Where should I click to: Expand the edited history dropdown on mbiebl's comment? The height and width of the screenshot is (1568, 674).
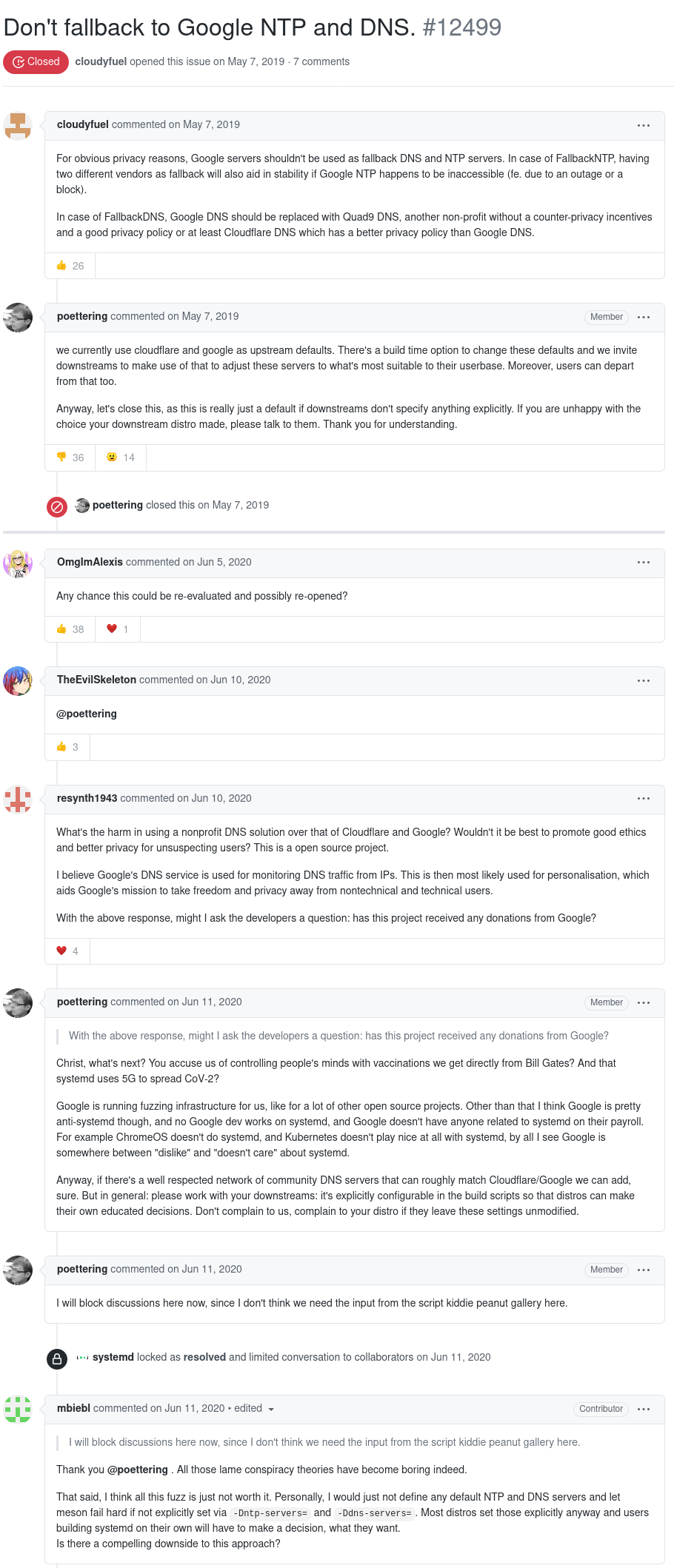click(271, 1410)
